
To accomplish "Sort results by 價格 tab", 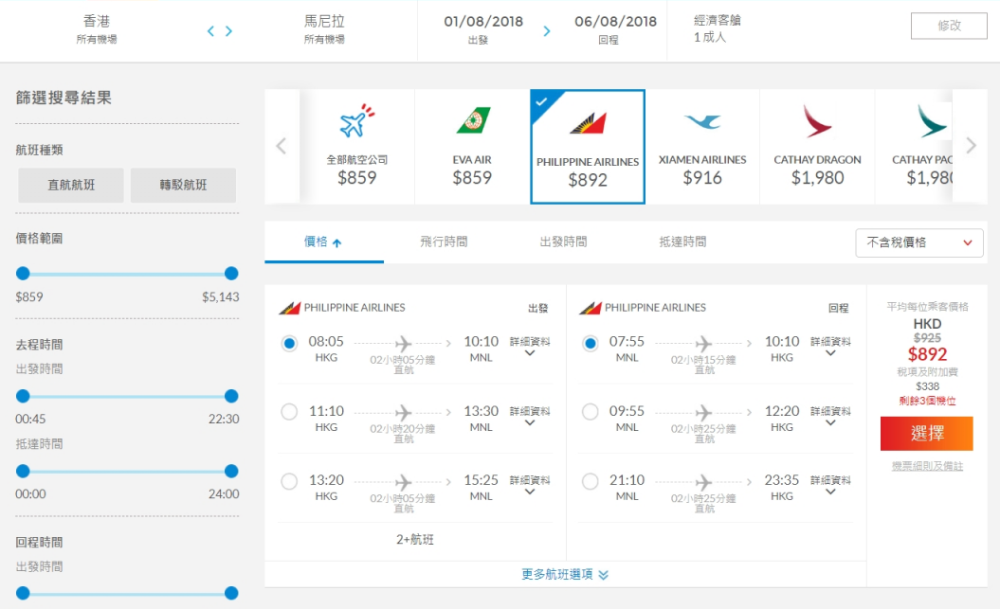I will coord(324,242).
